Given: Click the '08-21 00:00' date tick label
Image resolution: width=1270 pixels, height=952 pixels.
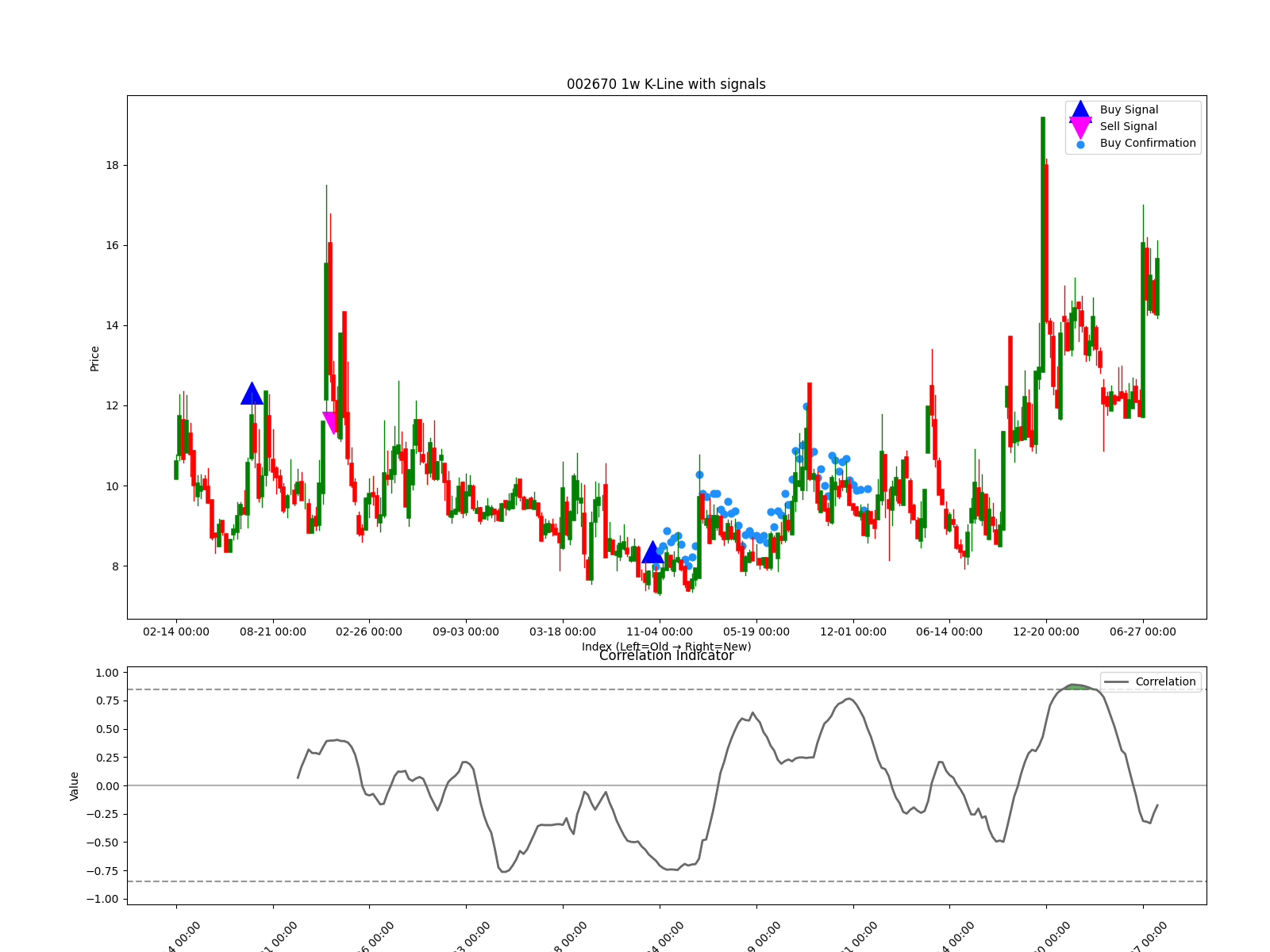Looking at the screenshot, I should [273, 632].
